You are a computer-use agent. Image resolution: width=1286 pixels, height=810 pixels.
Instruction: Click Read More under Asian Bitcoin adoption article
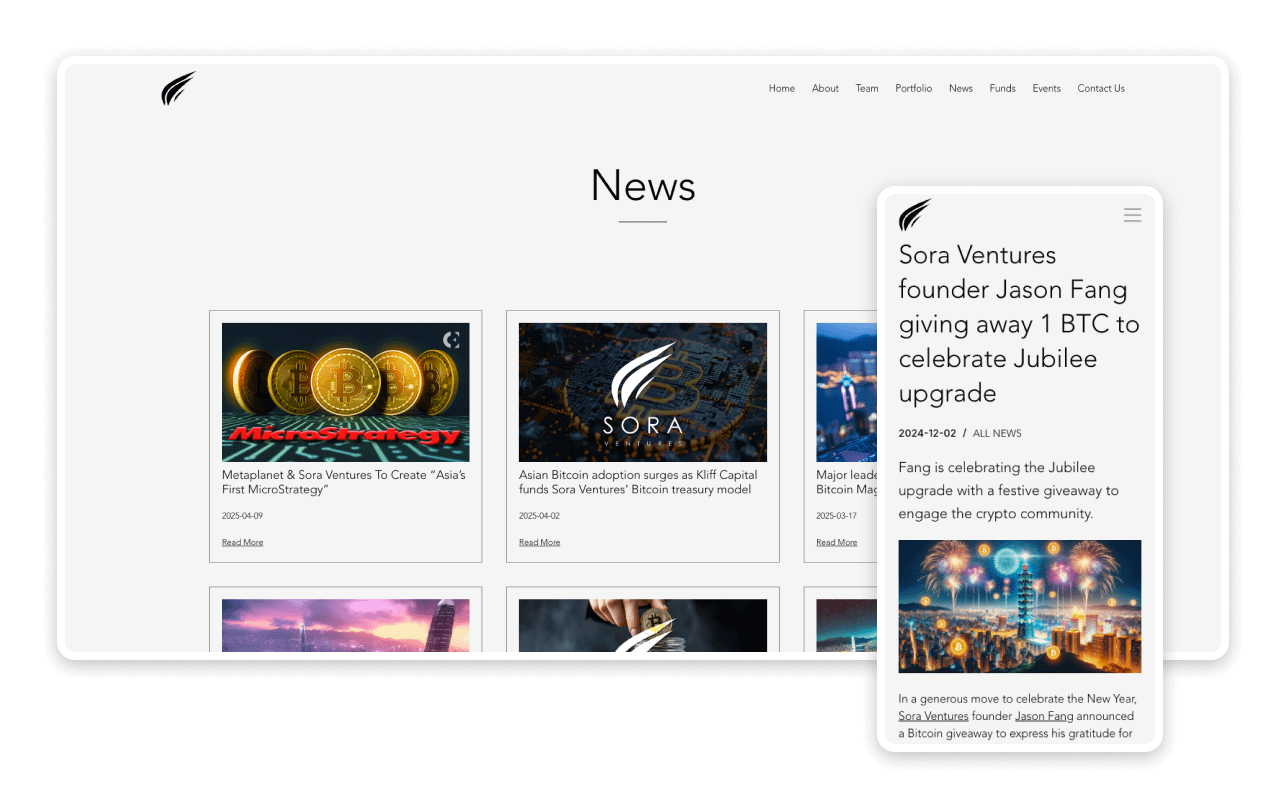tap(539, 542)
